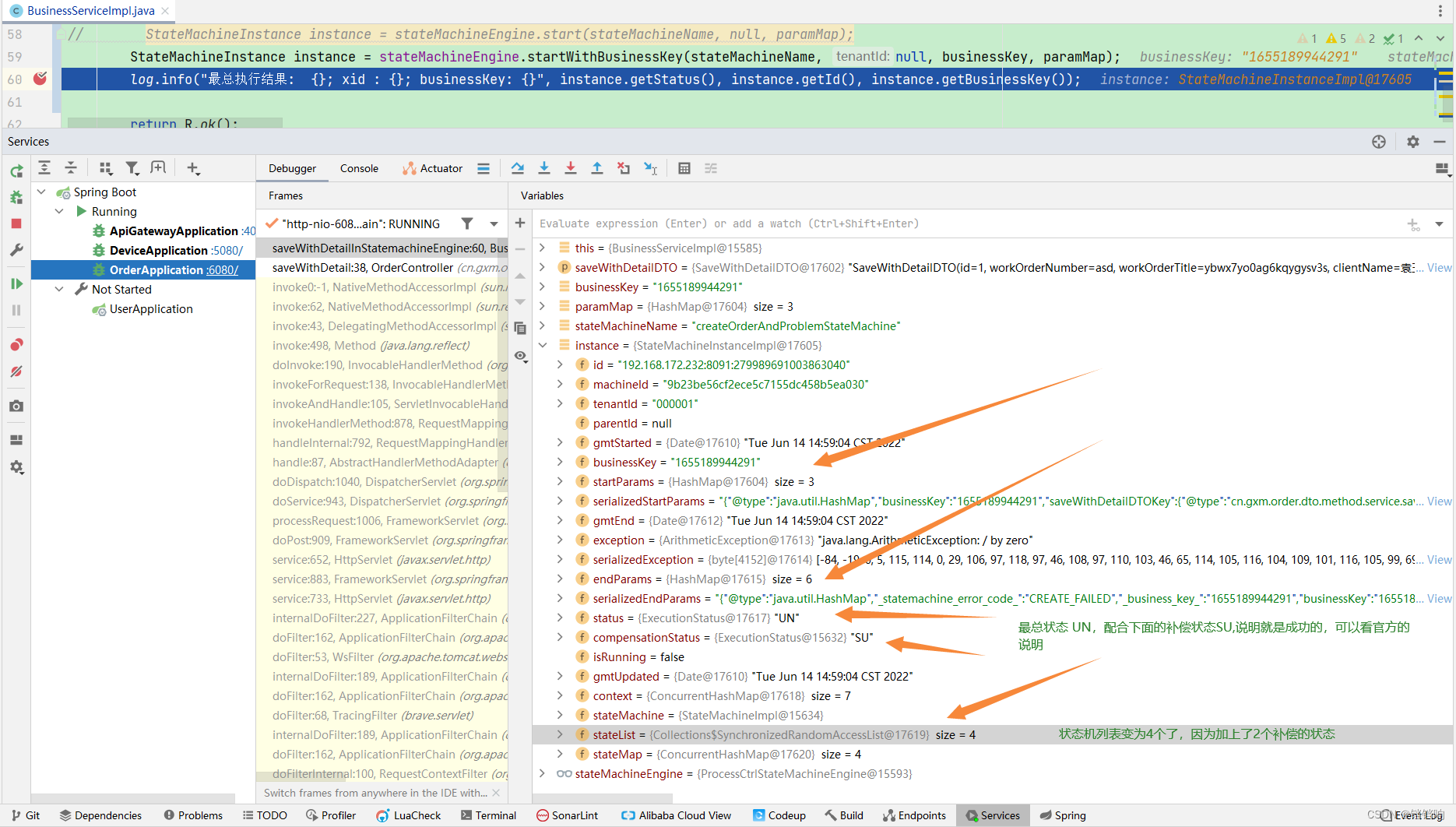Viewport: 1456px width, 827px height.
Task: Expand the stateList variable node
Action: pos(560,734)
